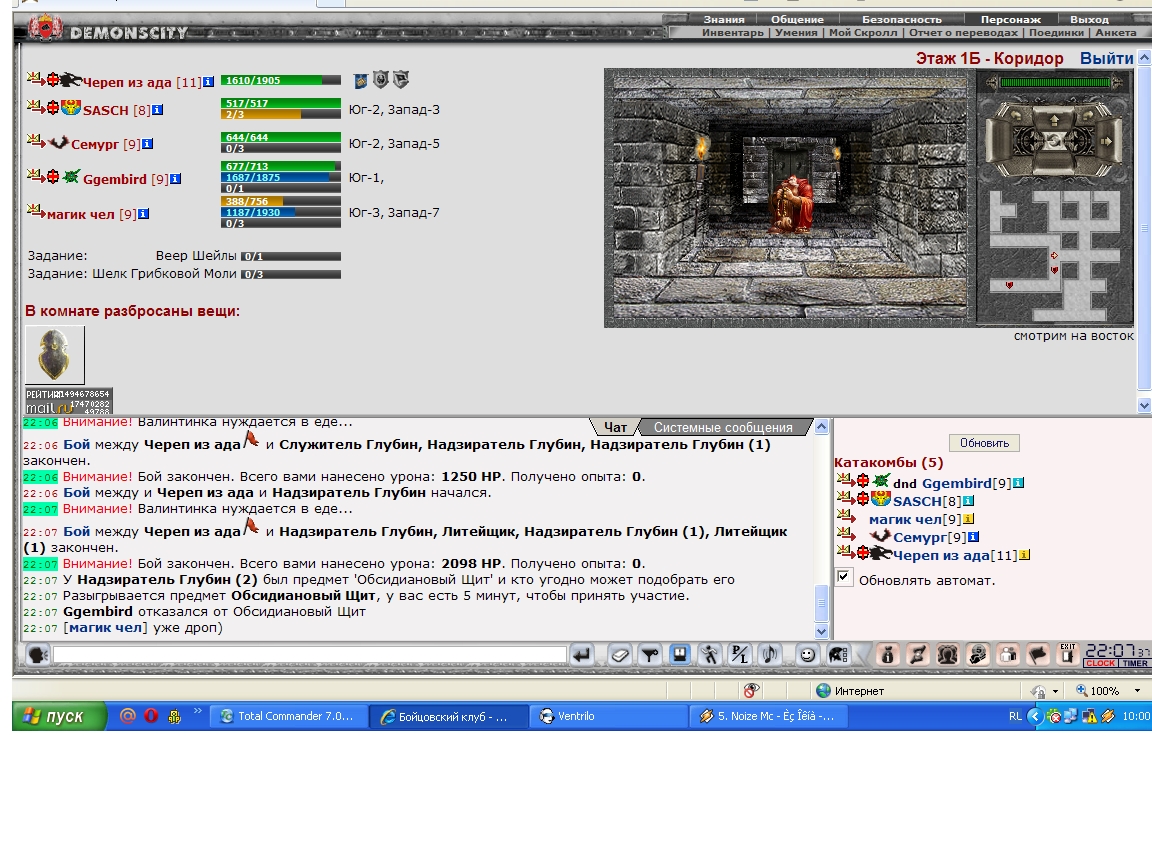The width and height of the screenshot is (1152, 864).
Task: Turn left with curved left arrow
Action: click(1018, 115)
